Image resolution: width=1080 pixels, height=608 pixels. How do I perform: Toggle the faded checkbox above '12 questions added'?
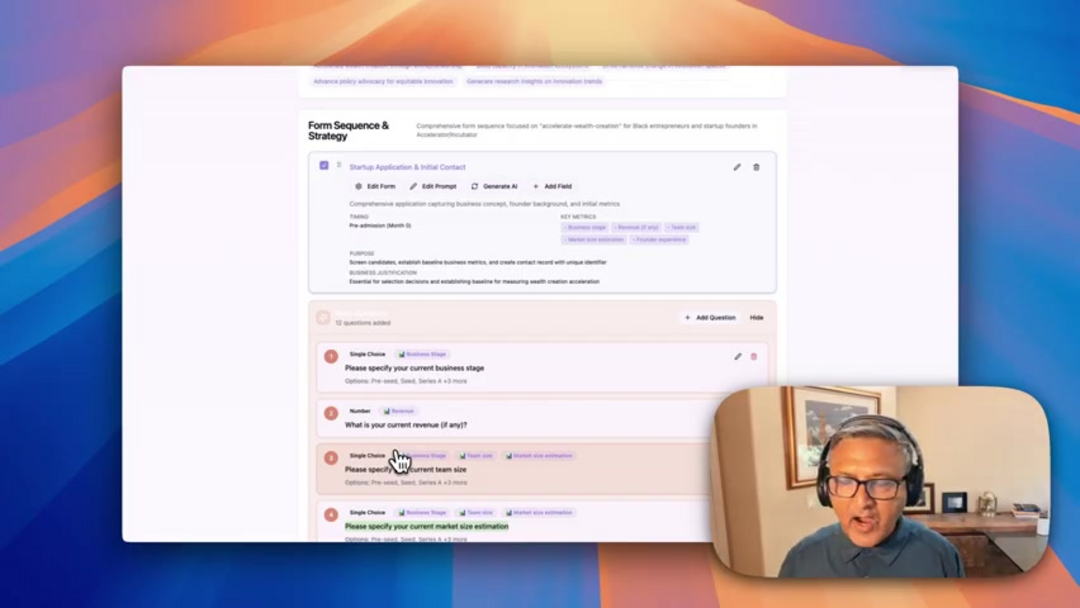323,317
